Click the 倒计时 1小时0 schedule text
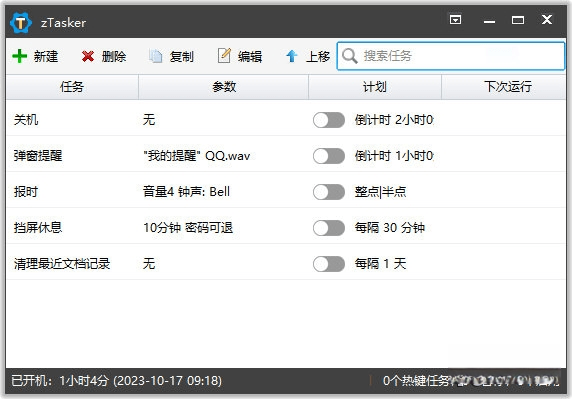Viewport: 572px width, 399px height. (x=394, y=156)
